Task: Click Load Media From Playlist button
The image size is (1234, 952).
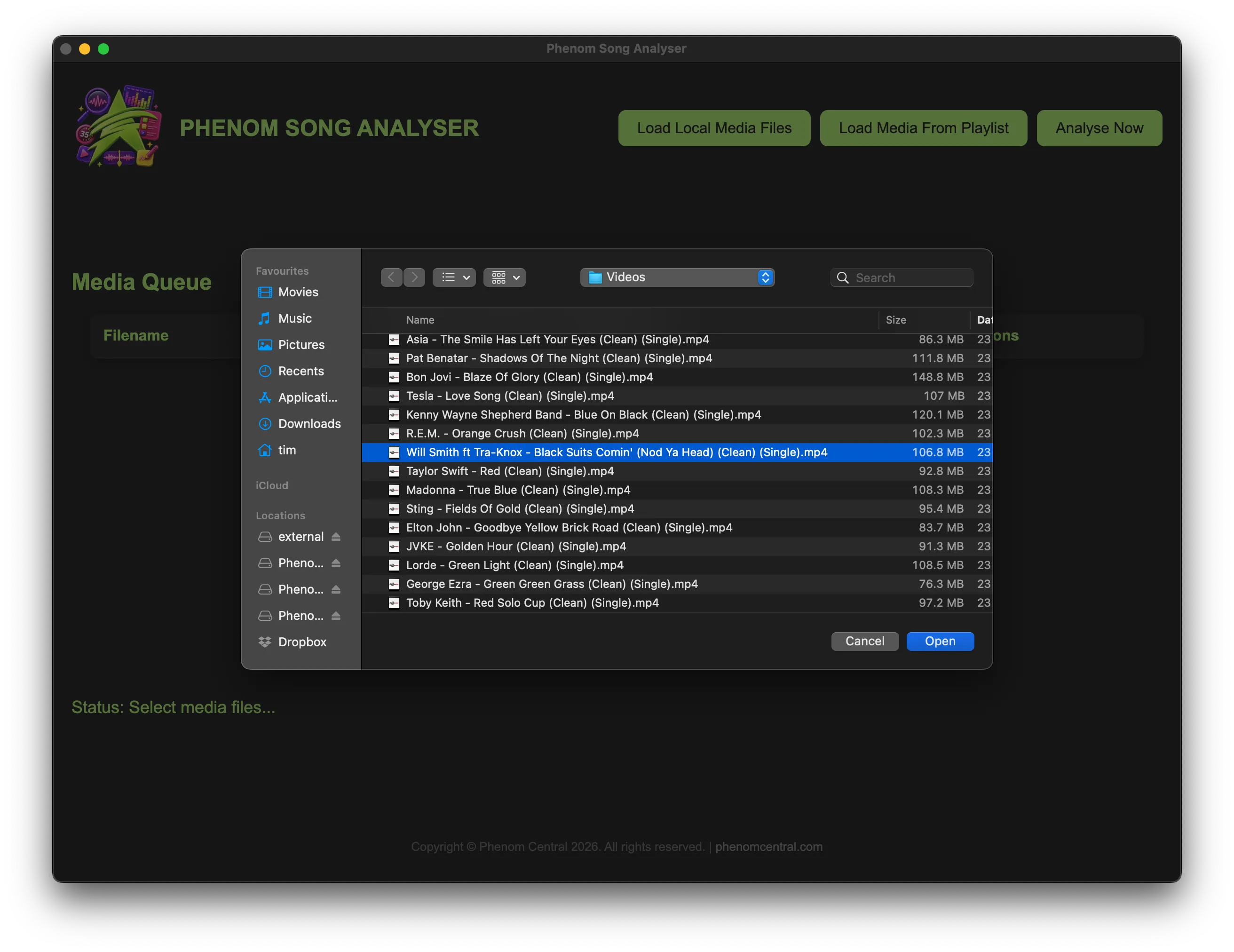Action: (x=923, y=128)
